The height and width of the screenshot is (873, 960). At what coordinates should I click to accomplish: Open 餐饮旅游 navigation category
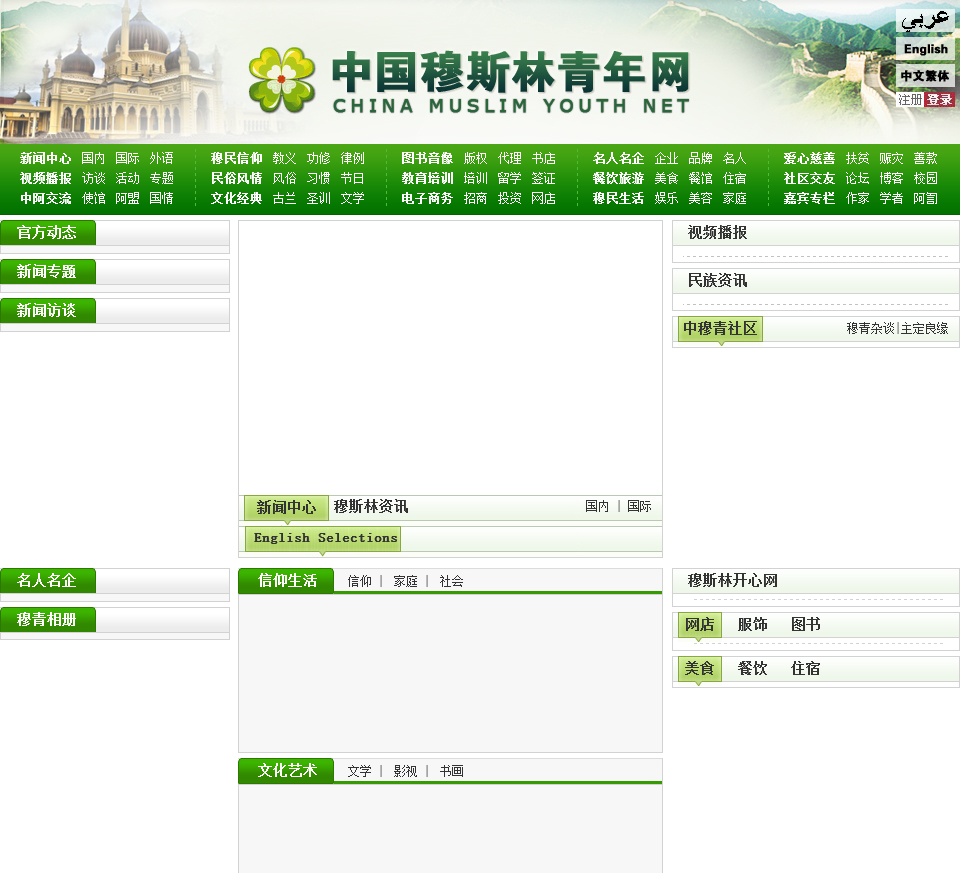click(x=618, y=178)
